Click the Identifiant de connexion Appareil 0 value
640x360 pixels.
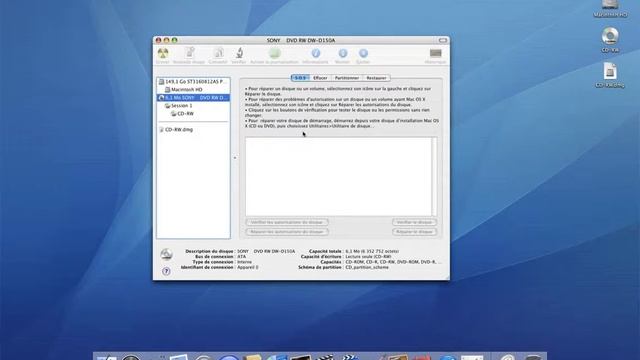click(248, 267)
